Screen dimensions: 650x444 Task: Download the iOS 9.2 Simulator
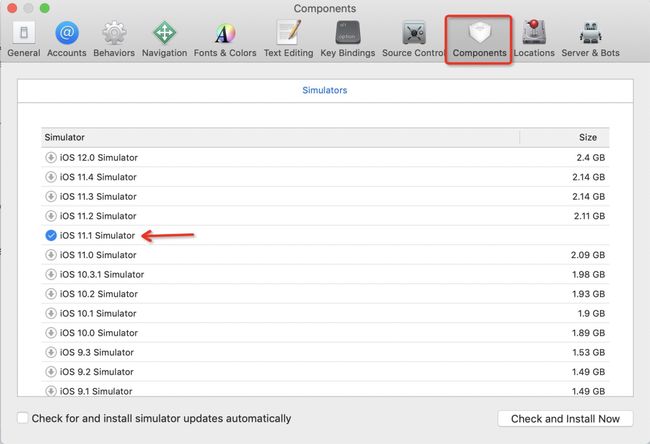coord(51,372)
